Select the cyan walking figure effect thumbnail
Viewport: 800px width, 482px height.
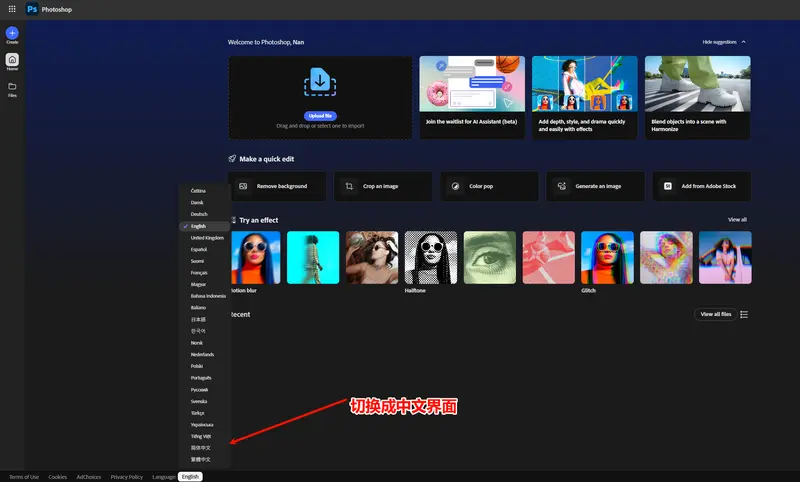pyautogui.click(x=313, y=258)
